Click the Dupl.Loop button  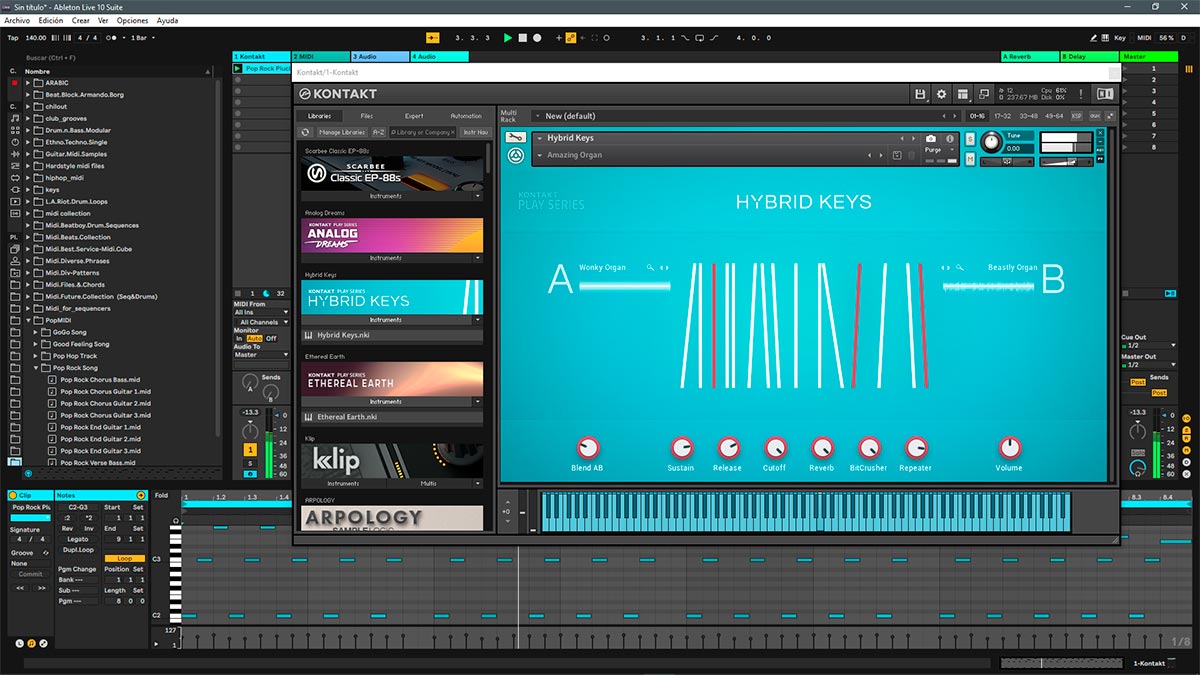78,550
